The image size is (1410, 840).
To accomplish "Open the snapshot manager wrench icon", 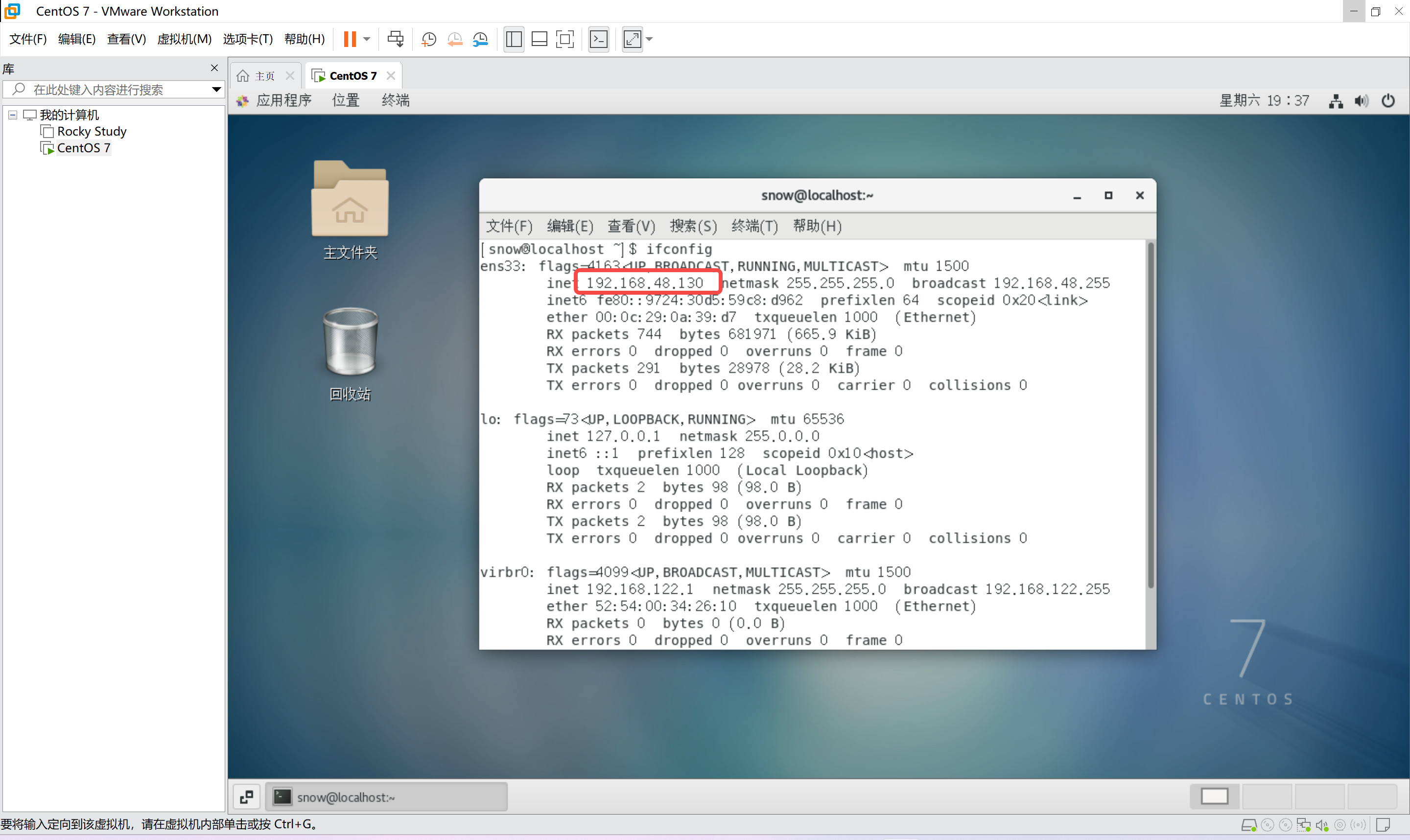I will (x=480, y=39).
